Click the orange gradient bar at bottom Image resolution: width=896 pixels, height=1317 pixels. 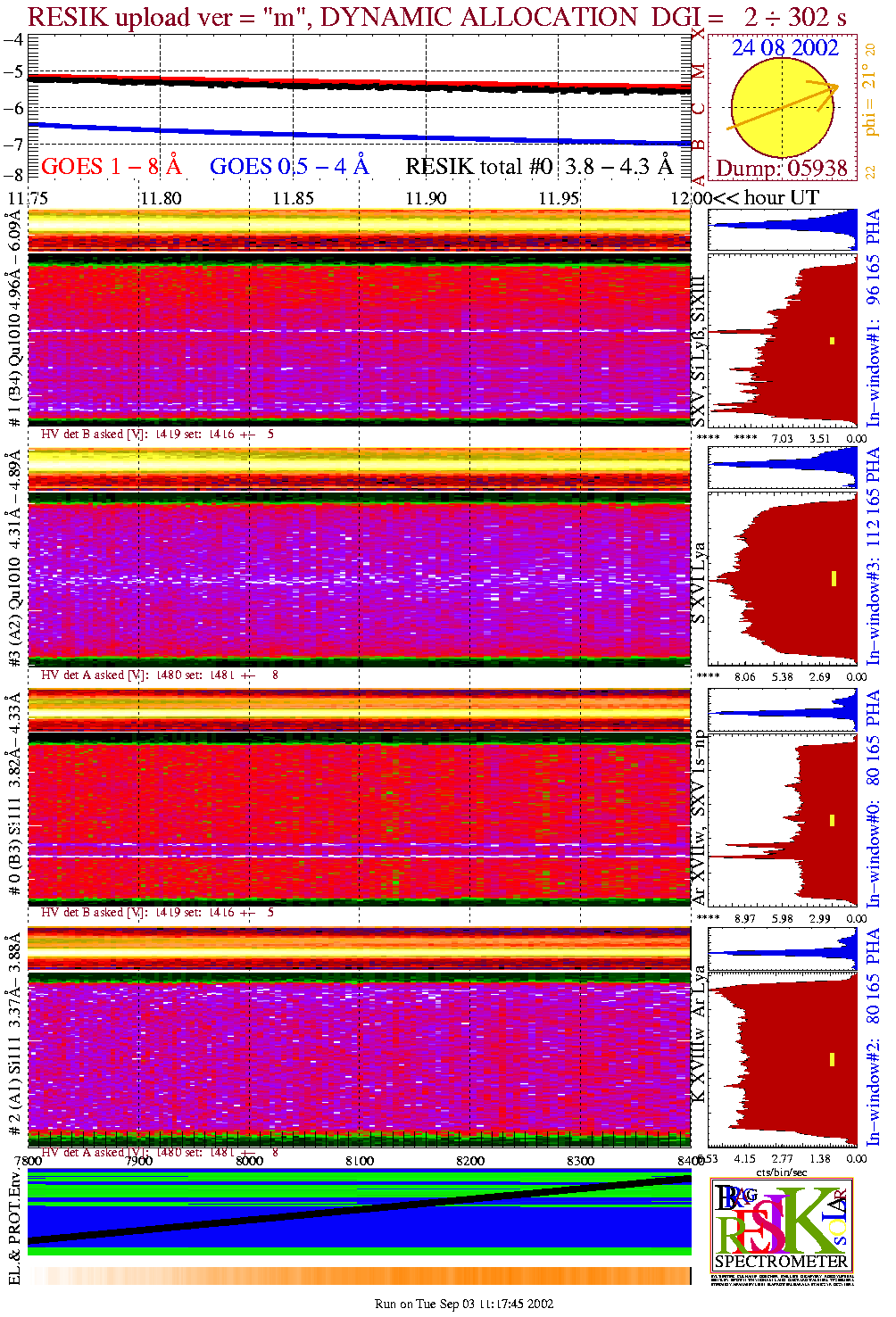click(x=359, y=1276)
